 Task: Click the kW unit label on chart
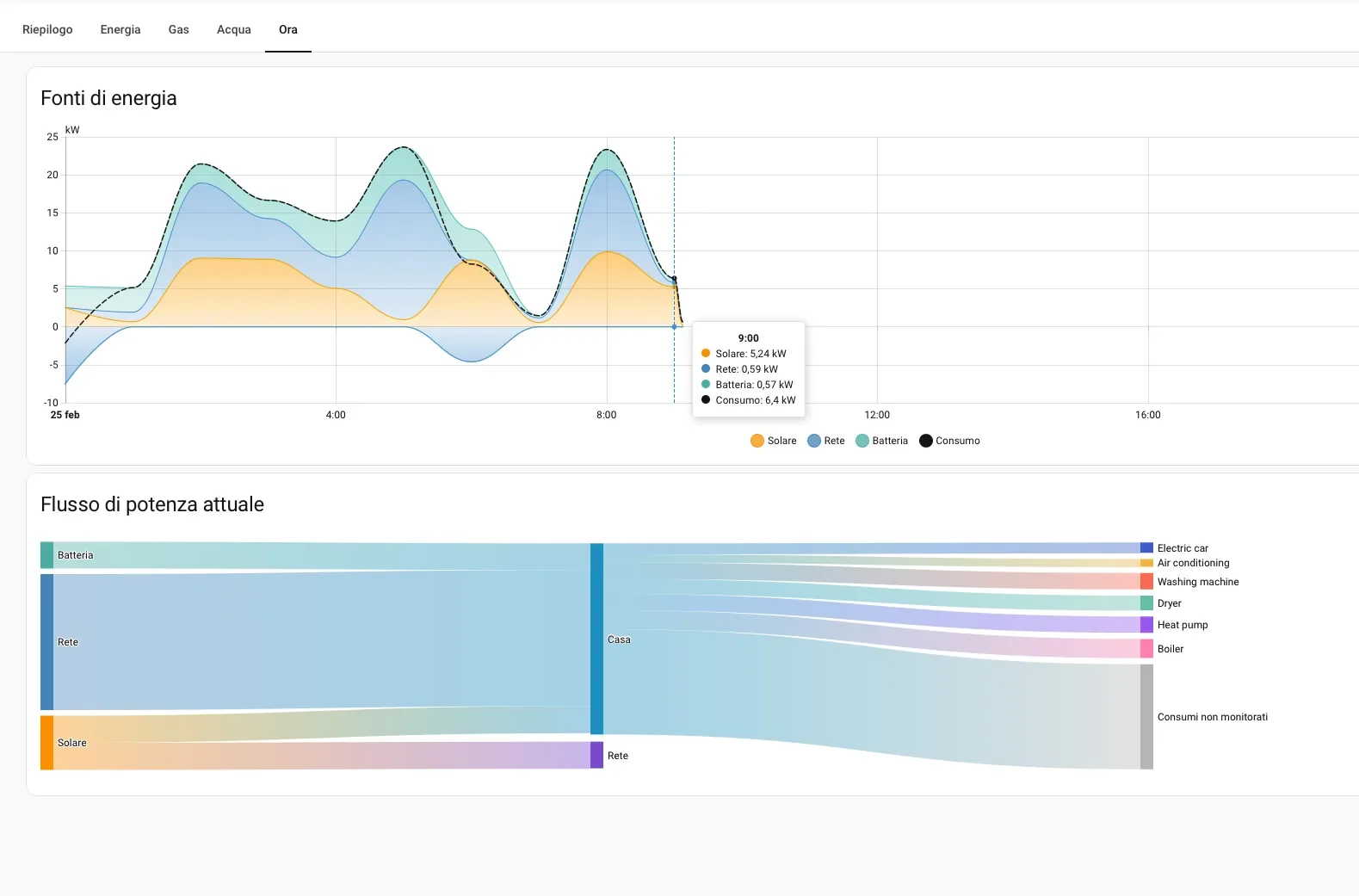[72, 130]
